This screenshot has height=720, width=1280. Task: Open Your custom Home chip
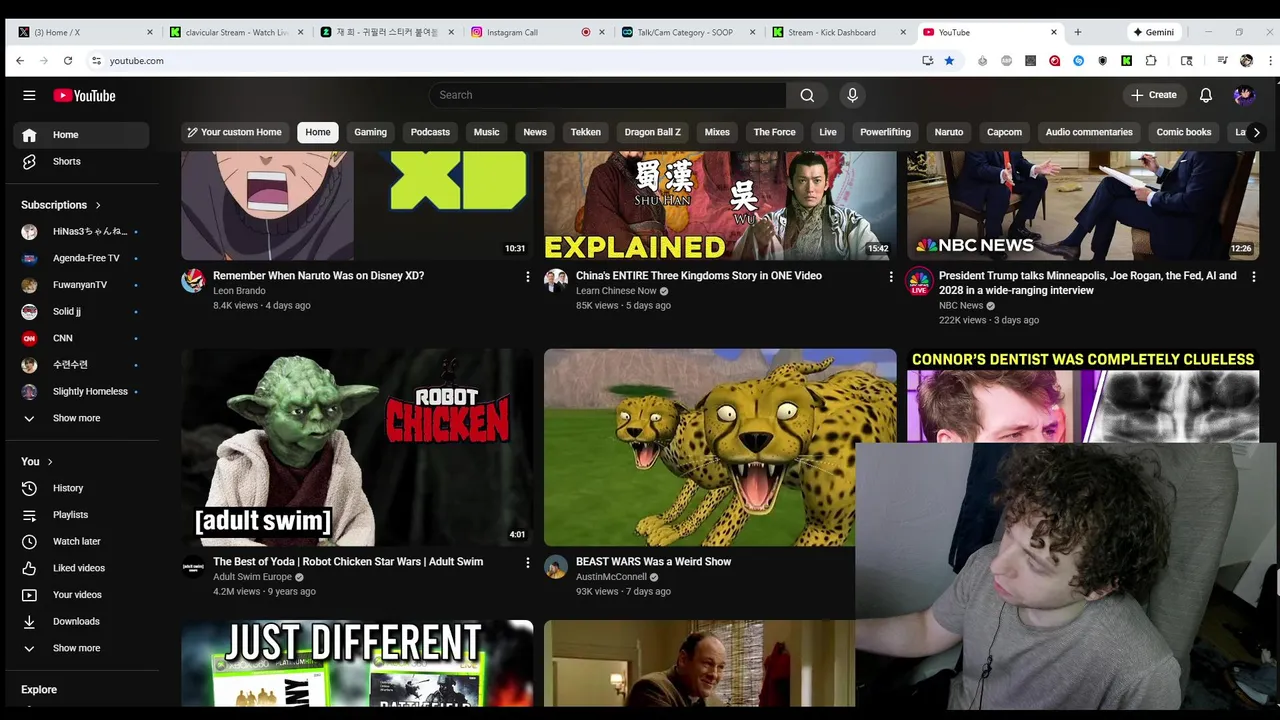point(234,132)
